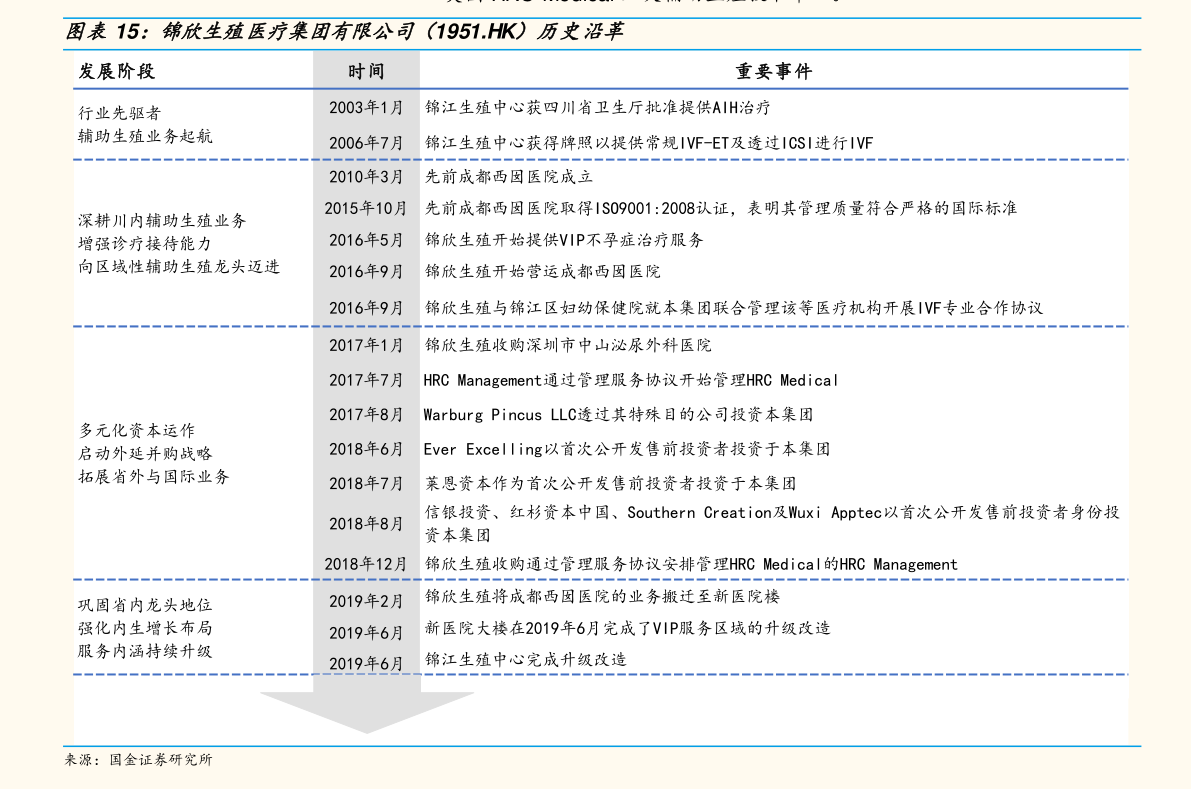
Task: Click event 锦欣生殖收购...HRC Medical的HRC Management
Action: coord(690,564)
